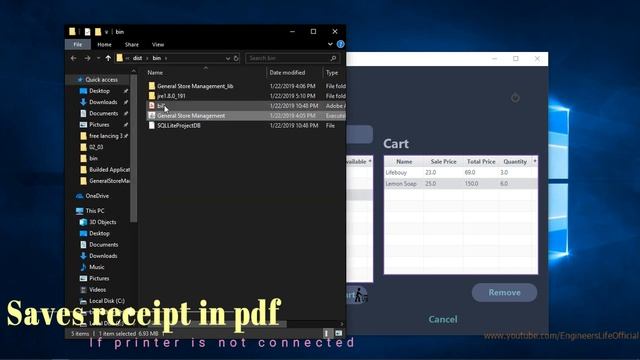Screen dimensions: 640x360
Task: Open Quick access in navigation pane
Action: tap(101, 80)
